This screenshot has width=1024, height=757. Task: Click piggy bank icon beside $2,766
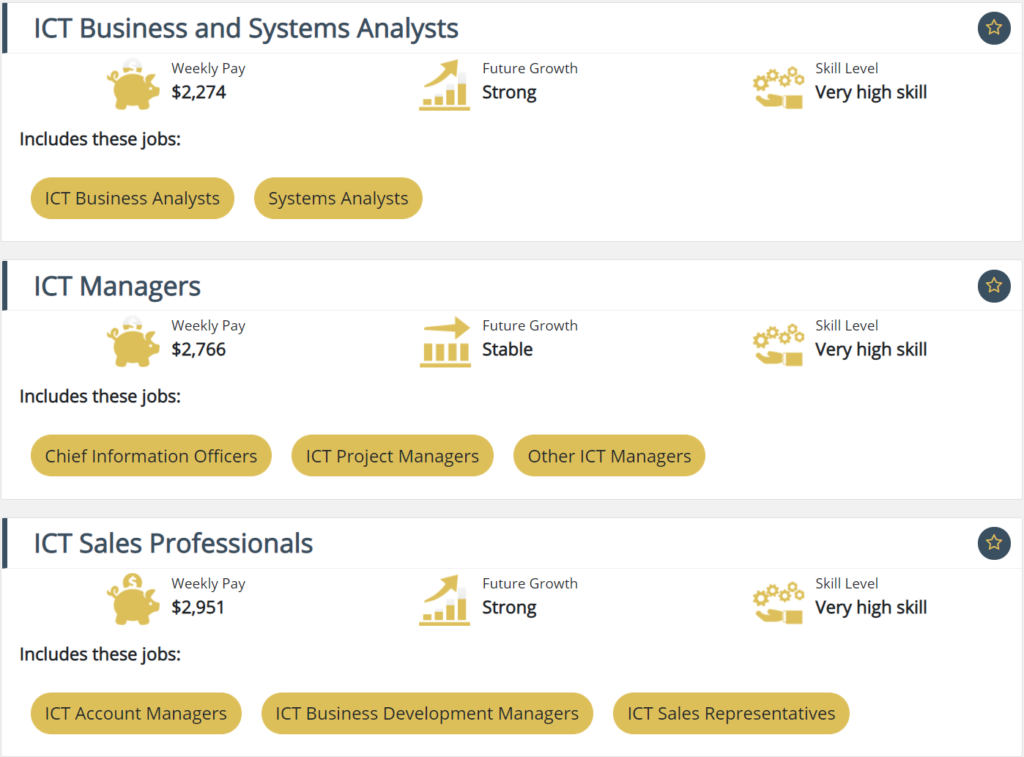(133, 343)
